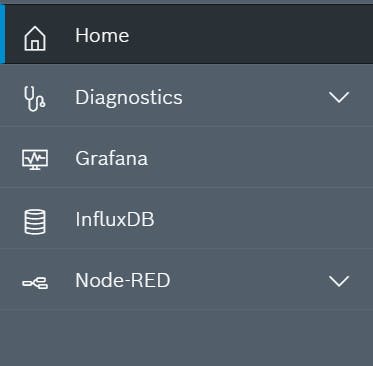This screenshot has height=366, width=373.
Task: Open the Diagnostics text label
Action: [129, 98]
